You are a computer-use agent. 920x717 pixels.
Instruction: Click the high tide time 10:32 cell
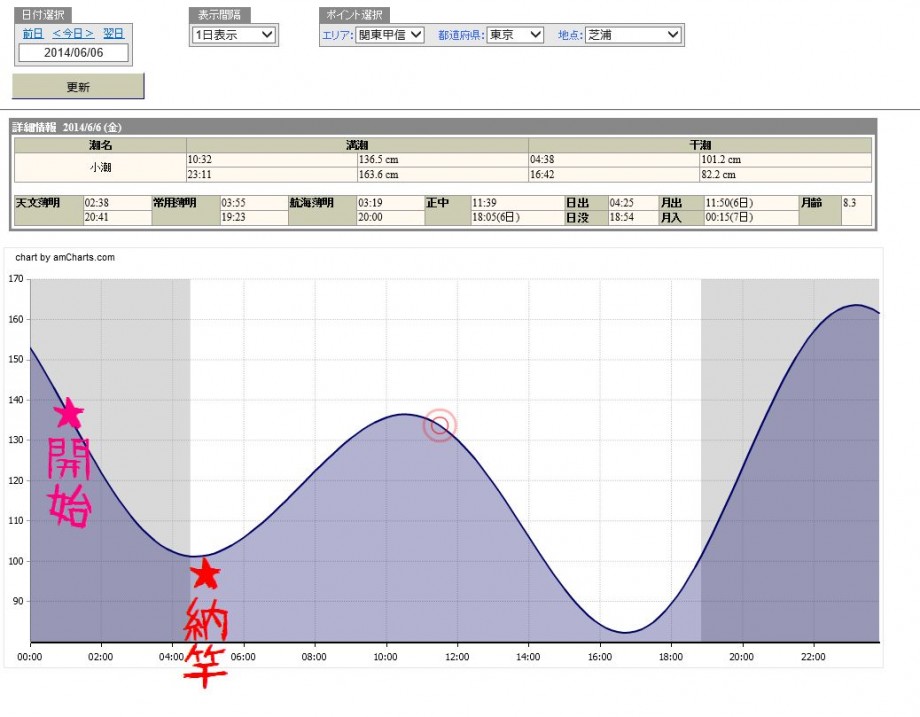272,160
